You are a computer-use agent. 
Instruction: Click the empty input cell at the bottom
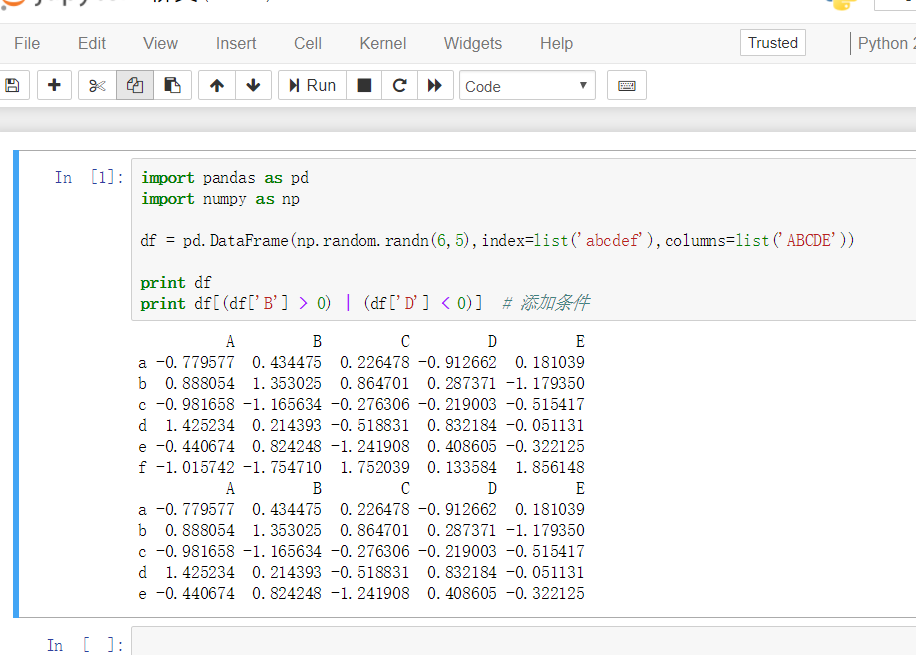523,642
